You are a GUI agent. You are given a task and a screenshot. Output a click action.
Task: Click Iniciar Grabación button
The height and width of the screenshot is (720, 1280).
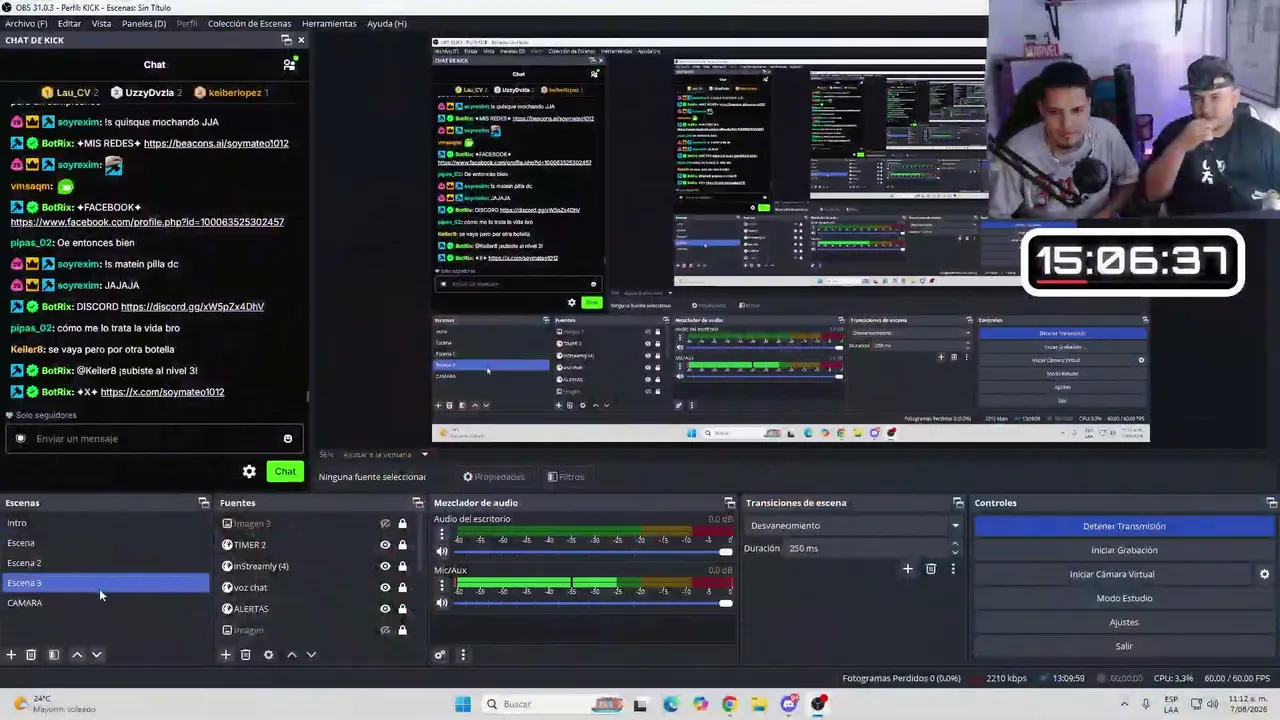tap(1124, 550)
